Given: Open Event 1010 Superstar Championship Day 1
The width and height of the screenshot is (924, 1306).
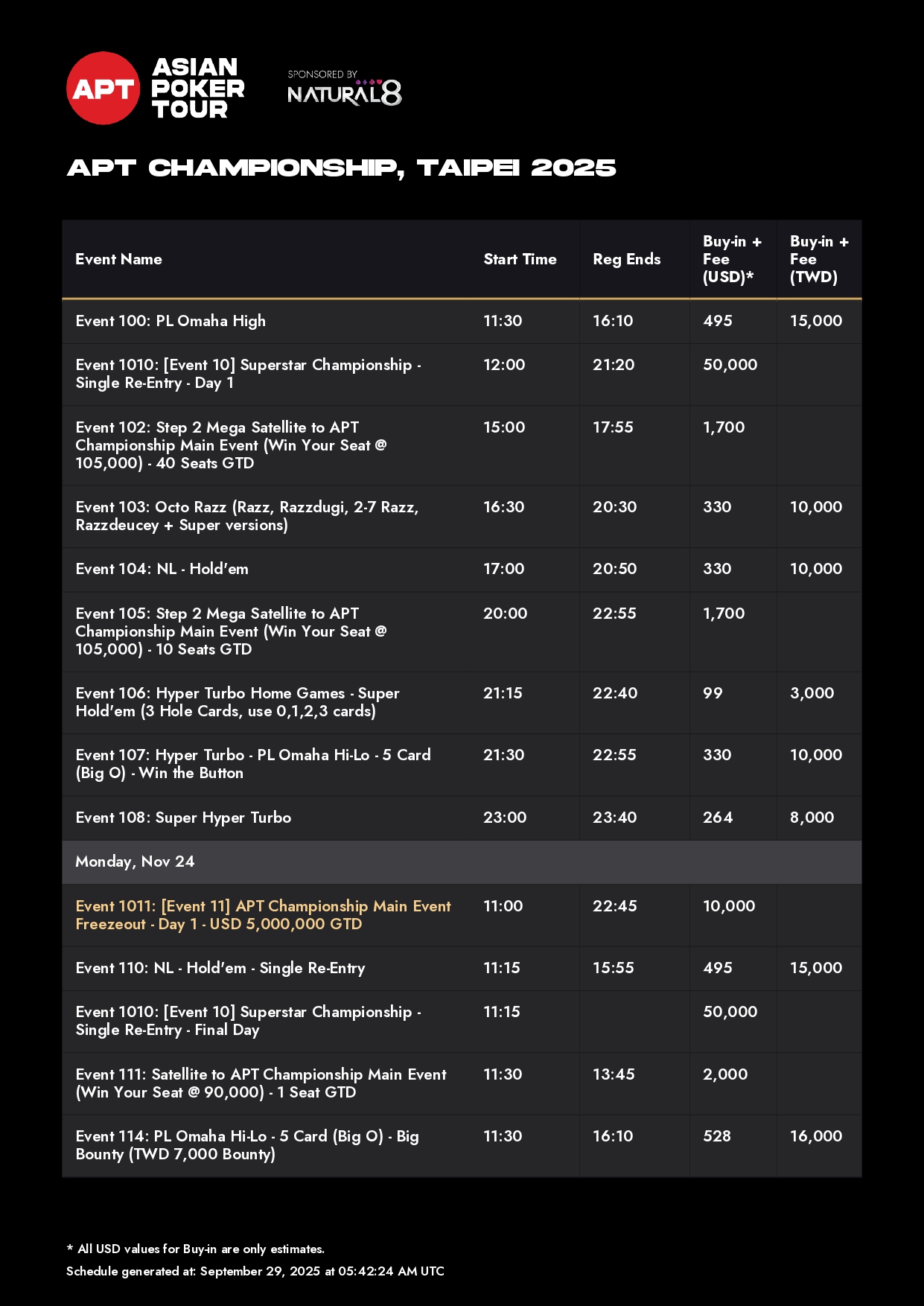Looking at the screenshot, I should [x=248, y=374].
